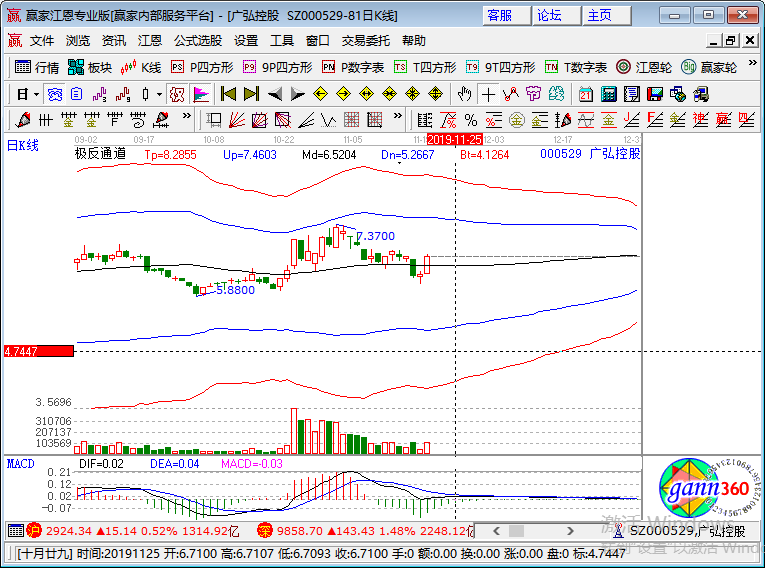Click the 论坛 forum button
Viewport: 765px width, 568px height.
point(557,16)
